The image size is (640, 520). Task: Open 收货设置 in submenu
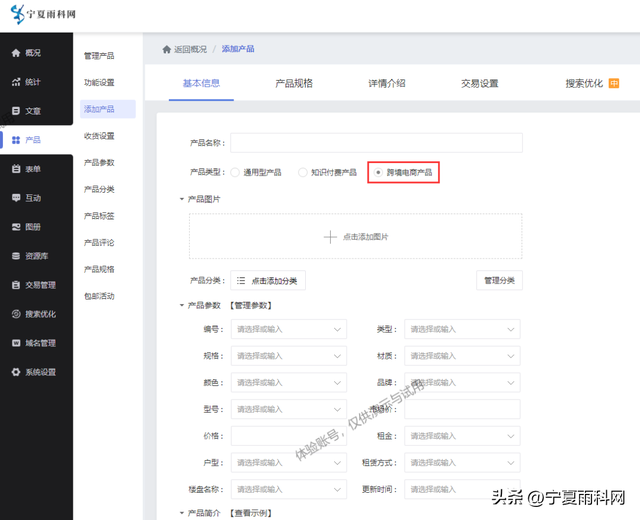[99, 136]
